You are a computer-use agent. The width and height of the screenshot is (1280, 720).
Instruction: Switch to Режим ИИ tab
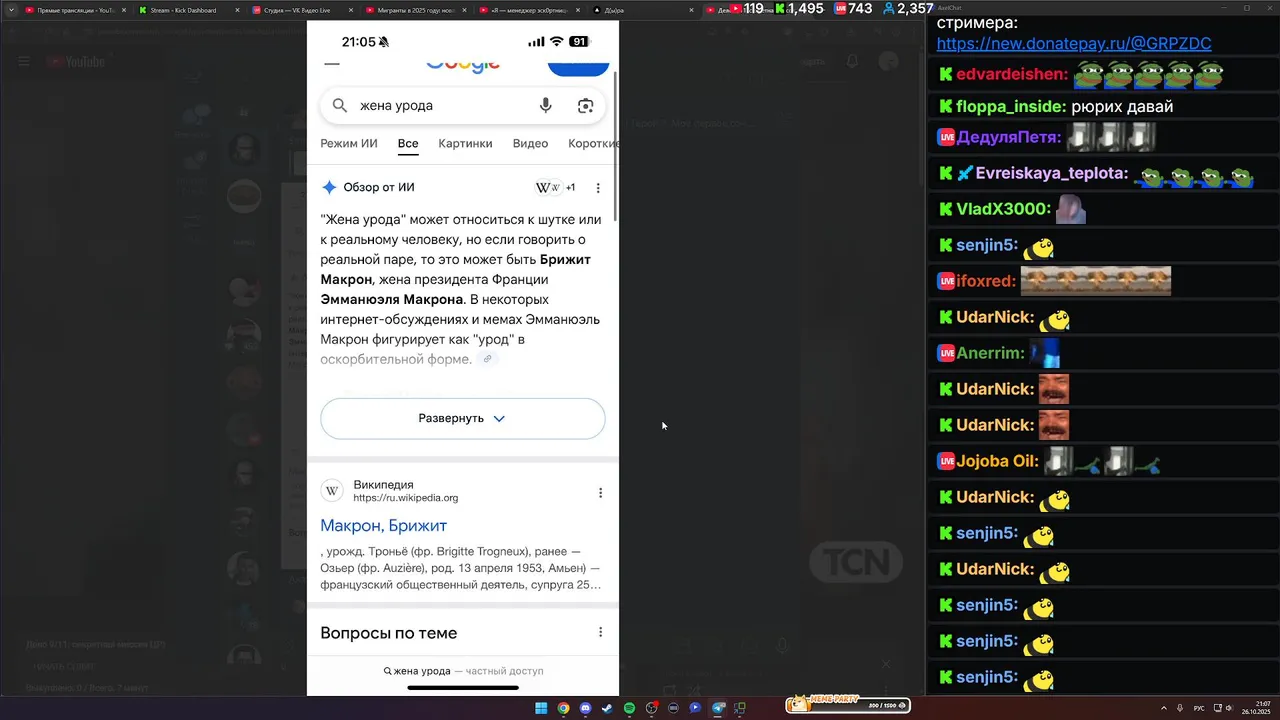pos(349,143)
